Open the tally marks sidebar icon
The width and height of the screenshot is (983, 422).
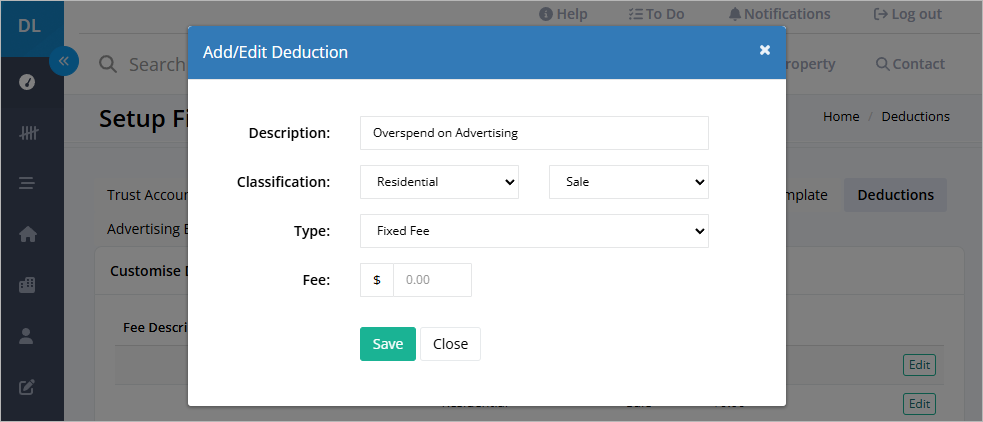(28, 133)
